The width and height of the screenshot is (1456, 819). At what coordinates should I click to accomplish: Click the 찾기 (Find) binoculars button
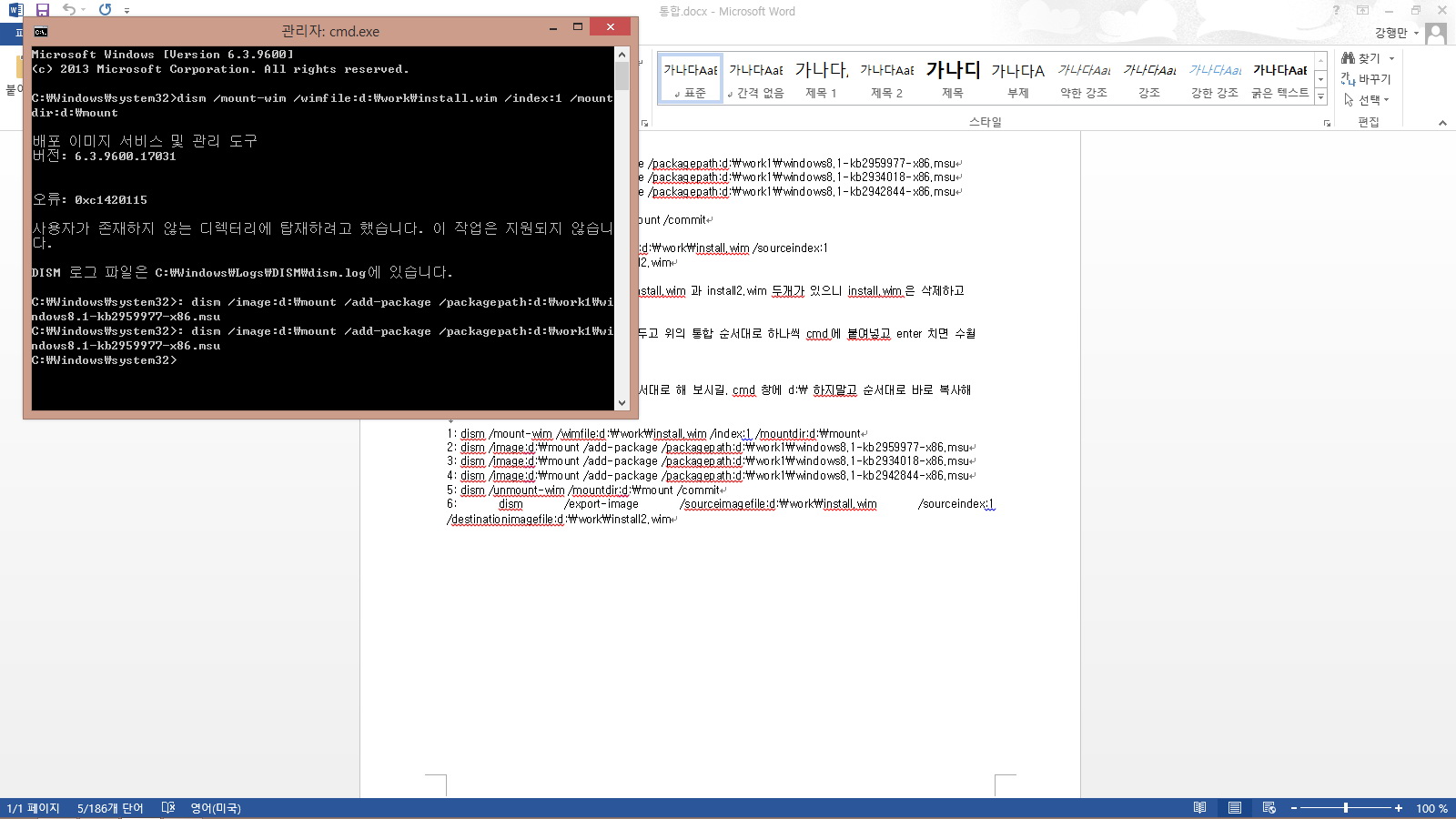click(1360, 57)
